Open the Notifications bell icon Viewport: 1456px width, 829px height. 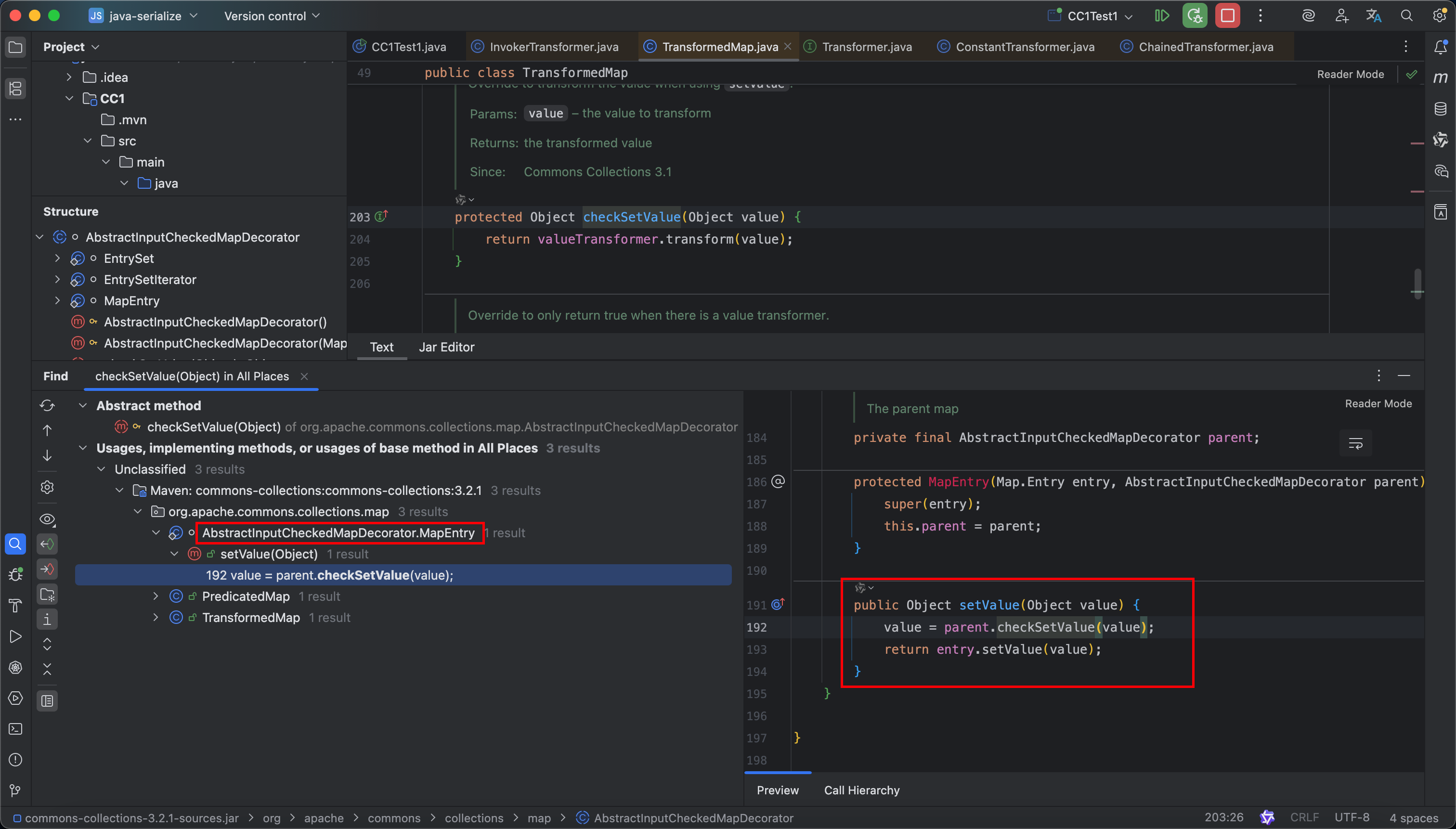[x=1440, y=47]
